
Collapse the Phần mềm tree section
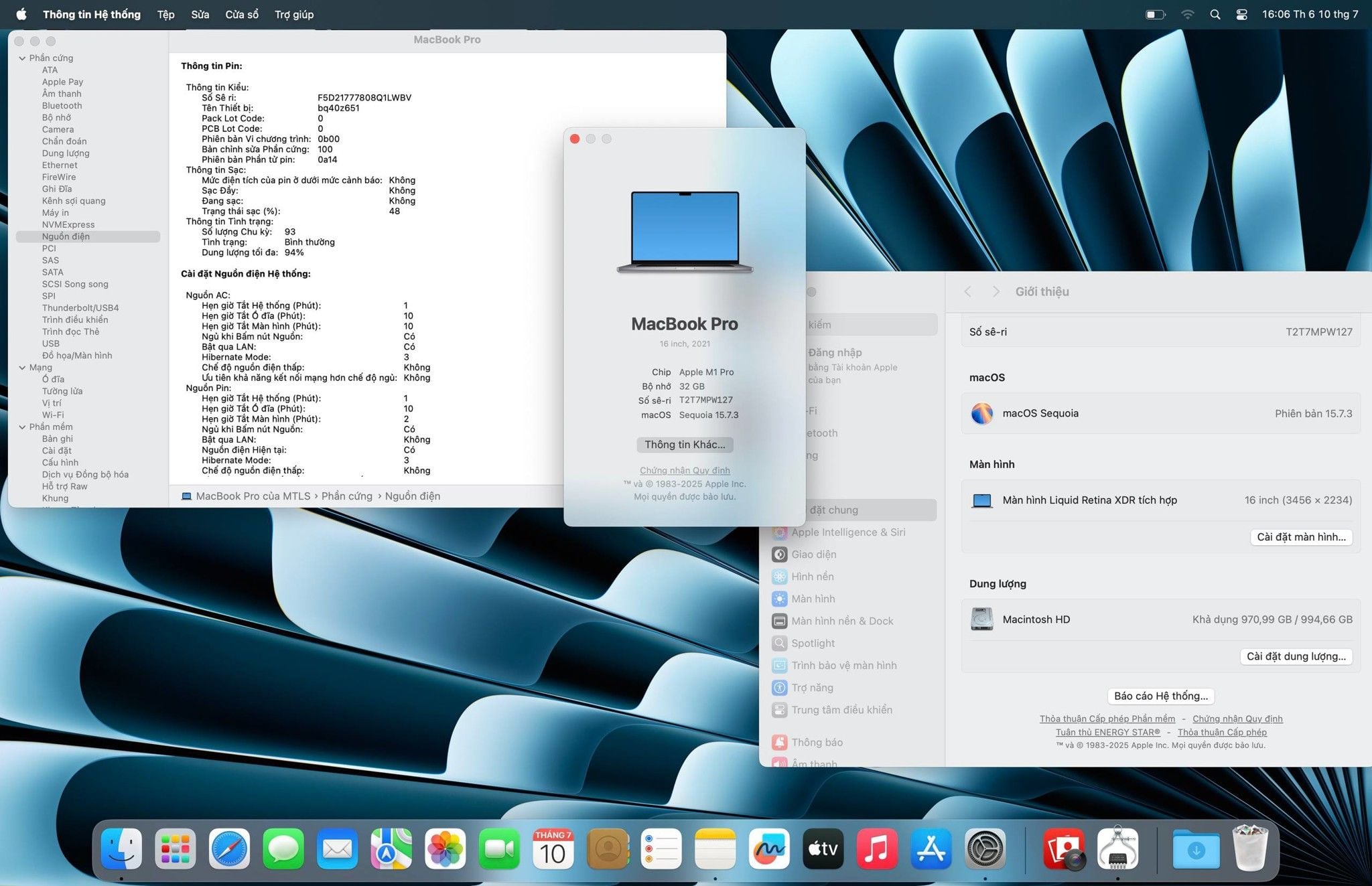pyautogui.click(x=22, y=427)
